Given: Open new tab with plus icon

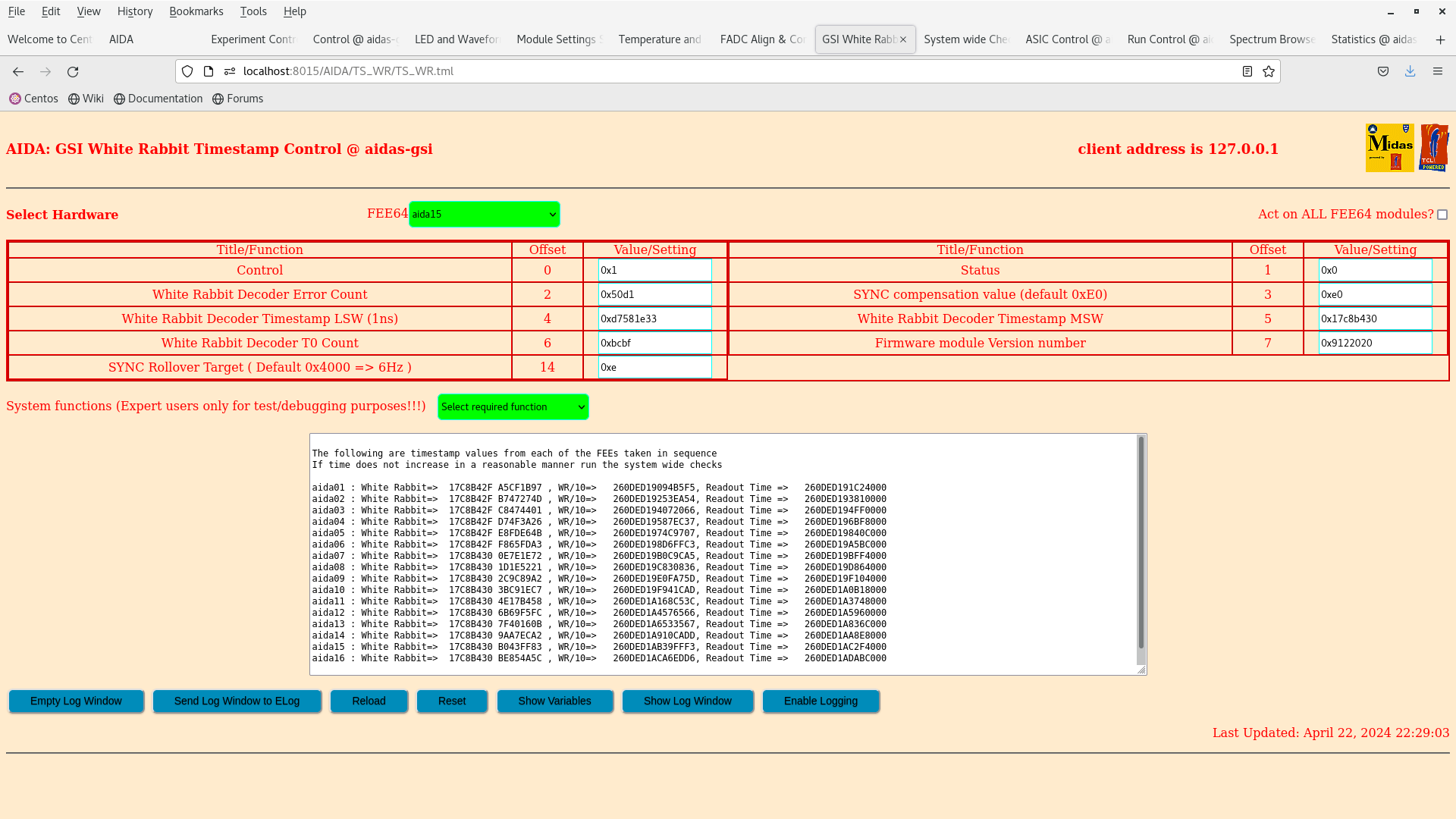Looking at the screenshot, I should 1440,39.
